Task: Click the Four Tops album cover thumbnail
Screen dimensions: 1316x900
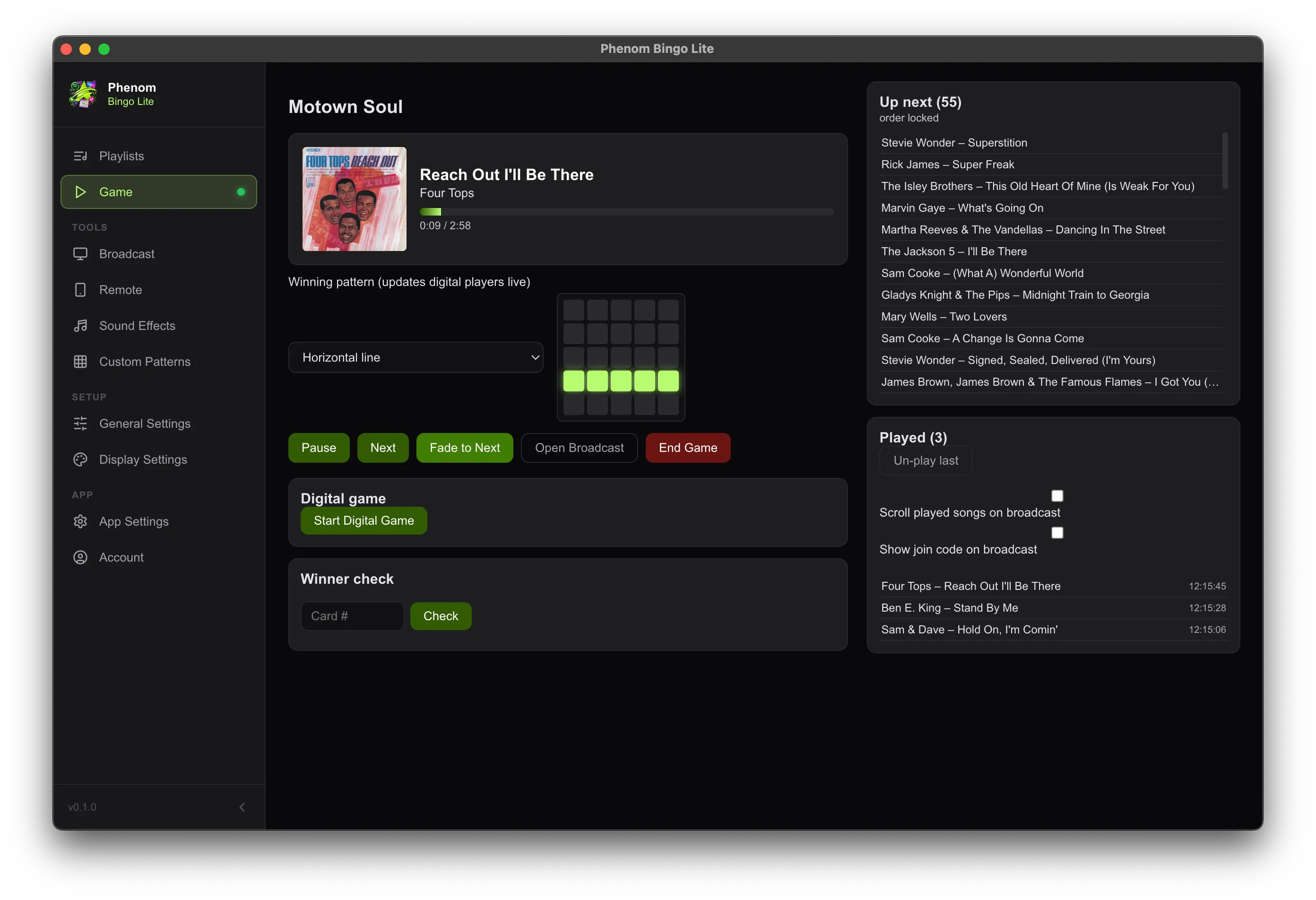Action: (x=355, y=199)
